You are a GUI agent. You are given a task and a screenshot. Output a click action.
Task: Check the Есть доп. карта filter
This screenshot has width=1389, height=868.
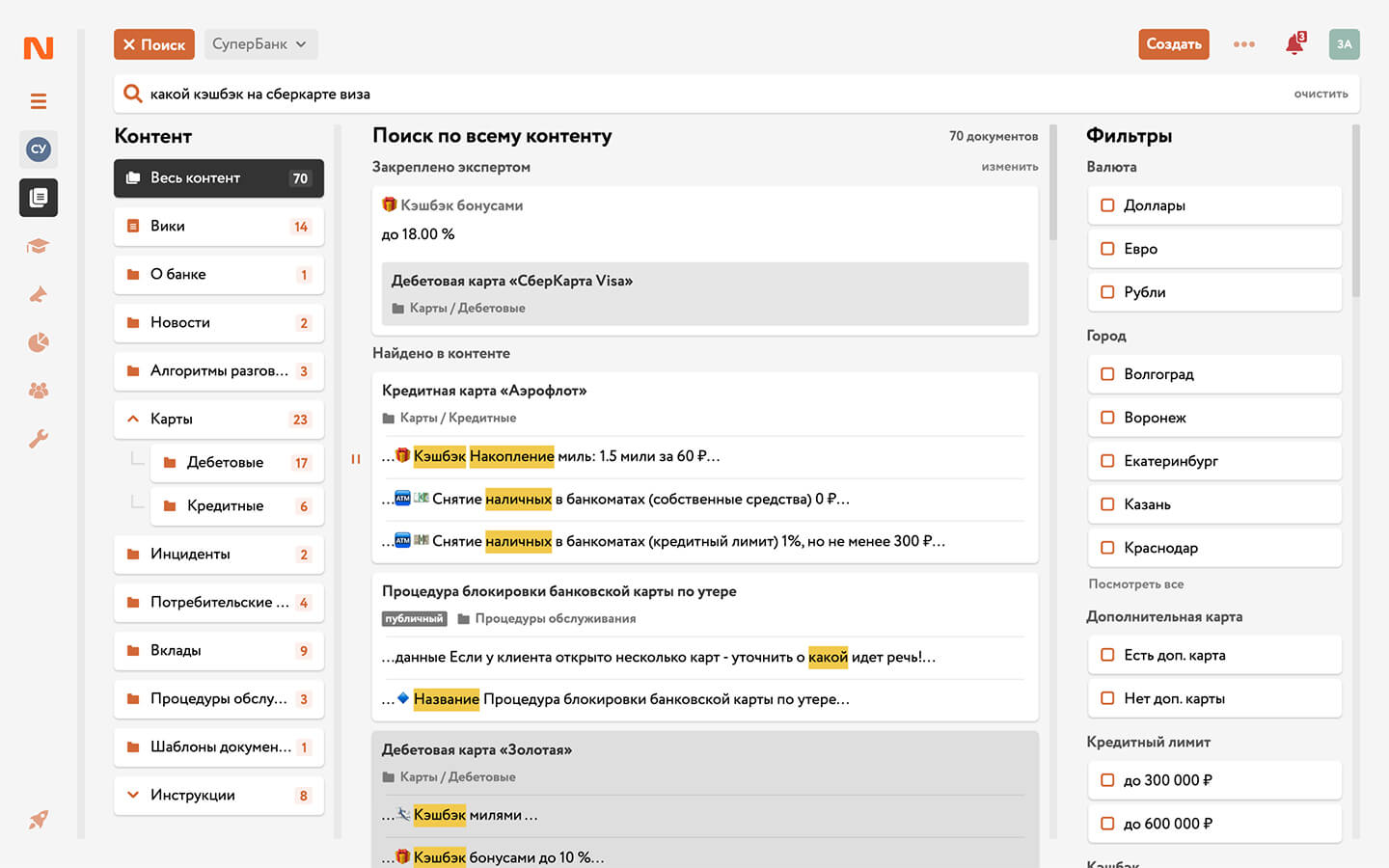coord(1107,655)
